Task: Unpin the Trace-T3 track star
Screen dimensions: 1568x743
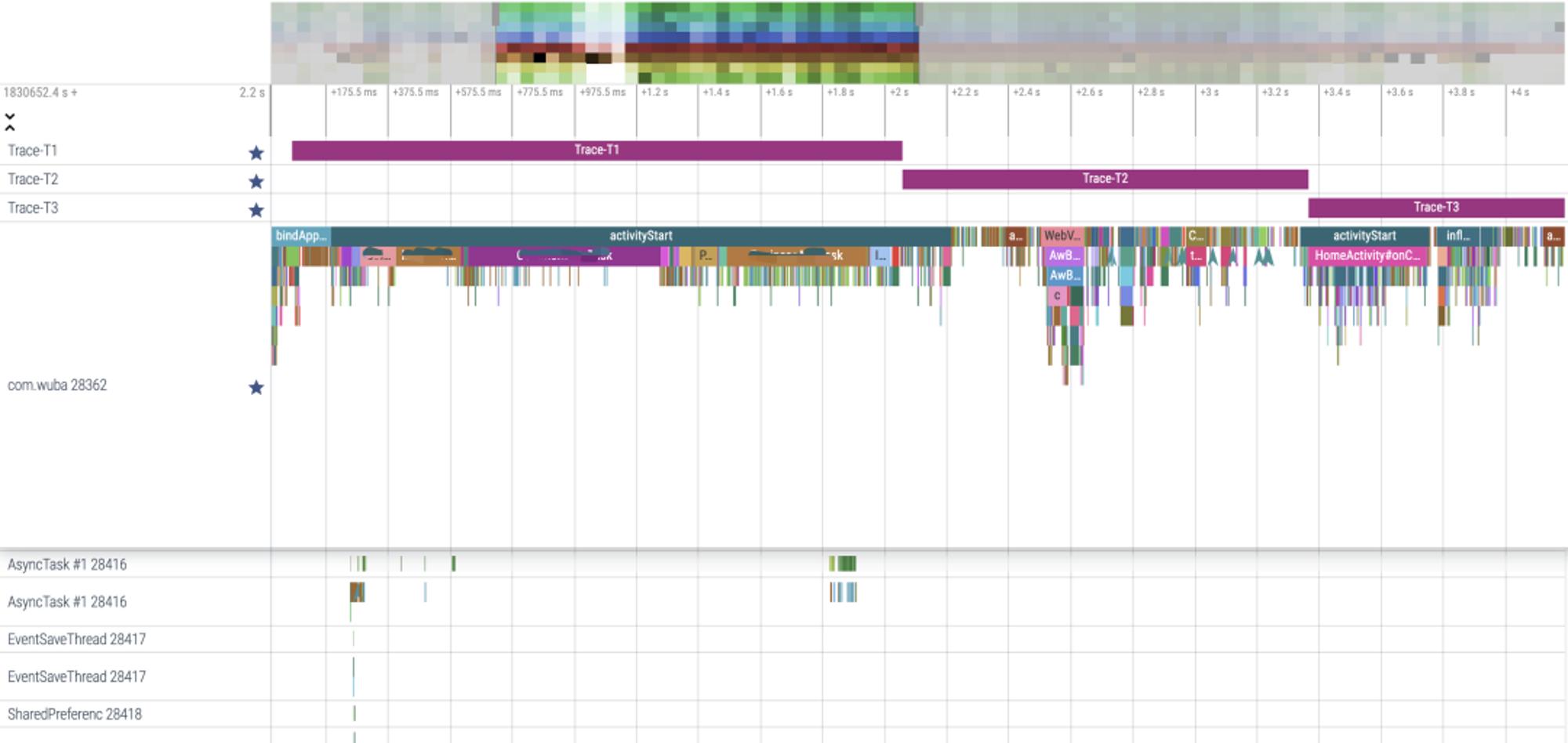Action: tap(256, 210)
